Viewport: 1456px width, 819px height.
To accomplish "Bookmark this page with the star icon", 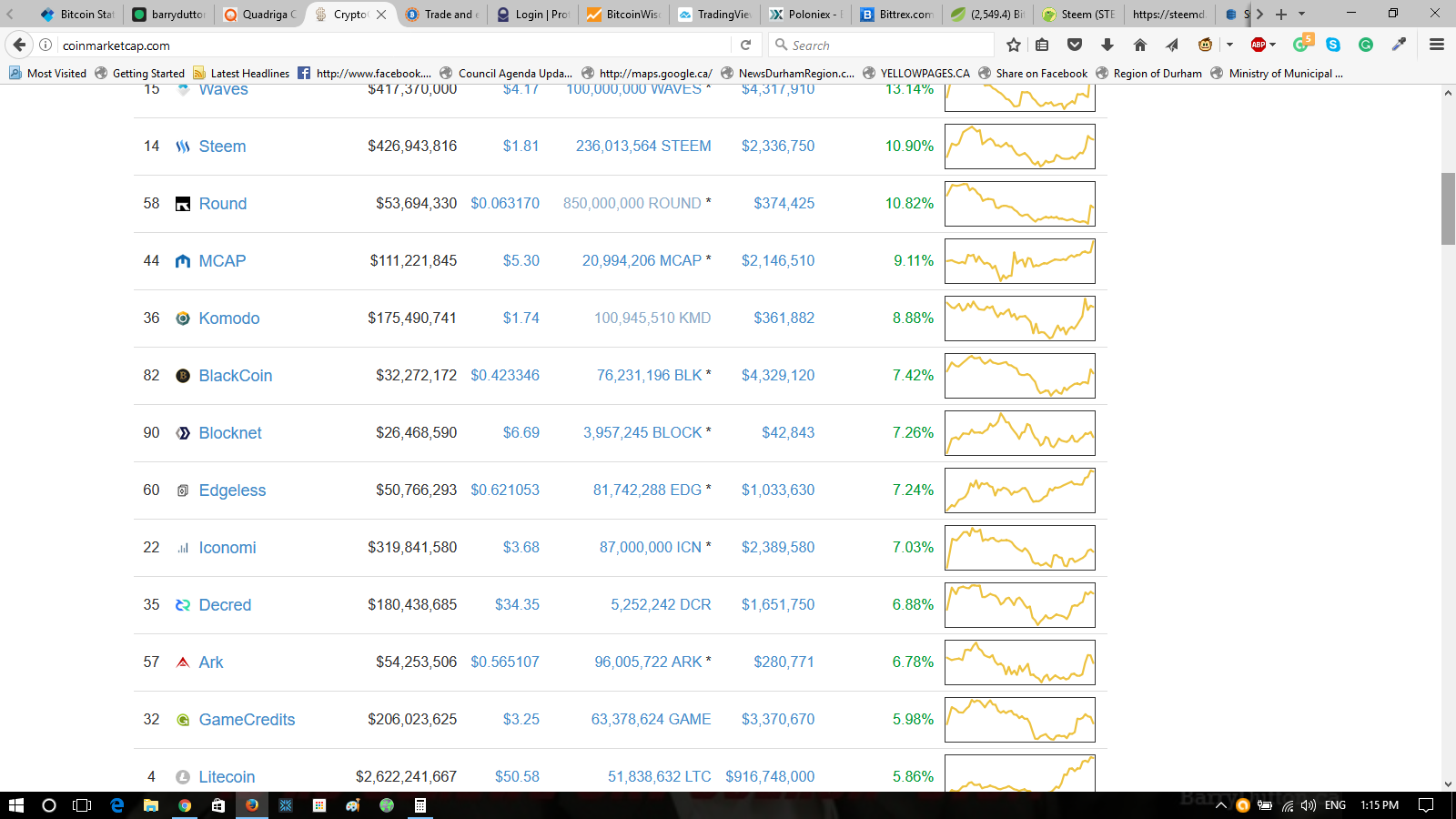I will [1014, 45].
